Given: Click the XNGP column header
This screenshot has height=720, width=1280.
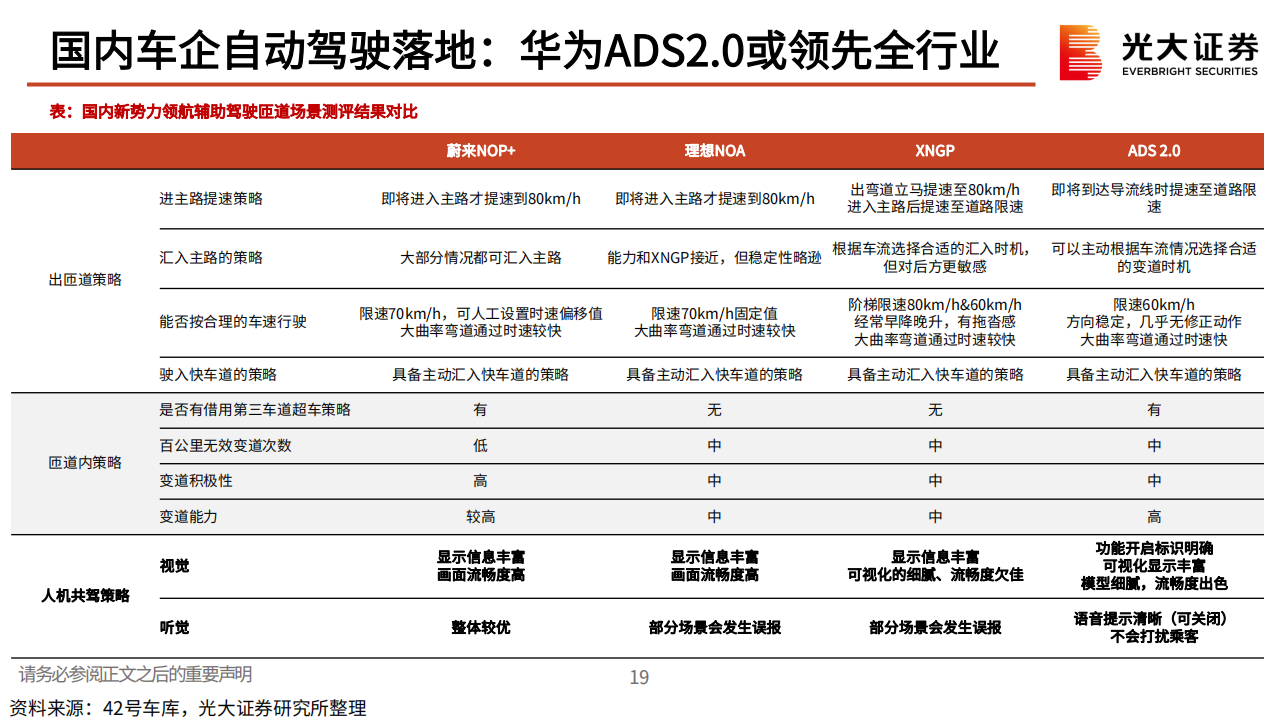Looking at the screenshot, I should (935, 151).
